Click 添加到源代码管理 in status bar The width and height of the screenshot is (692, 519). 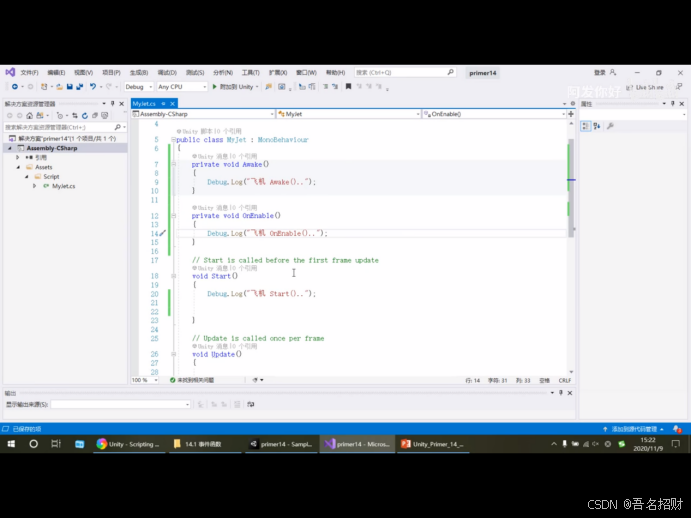point(633,429)
